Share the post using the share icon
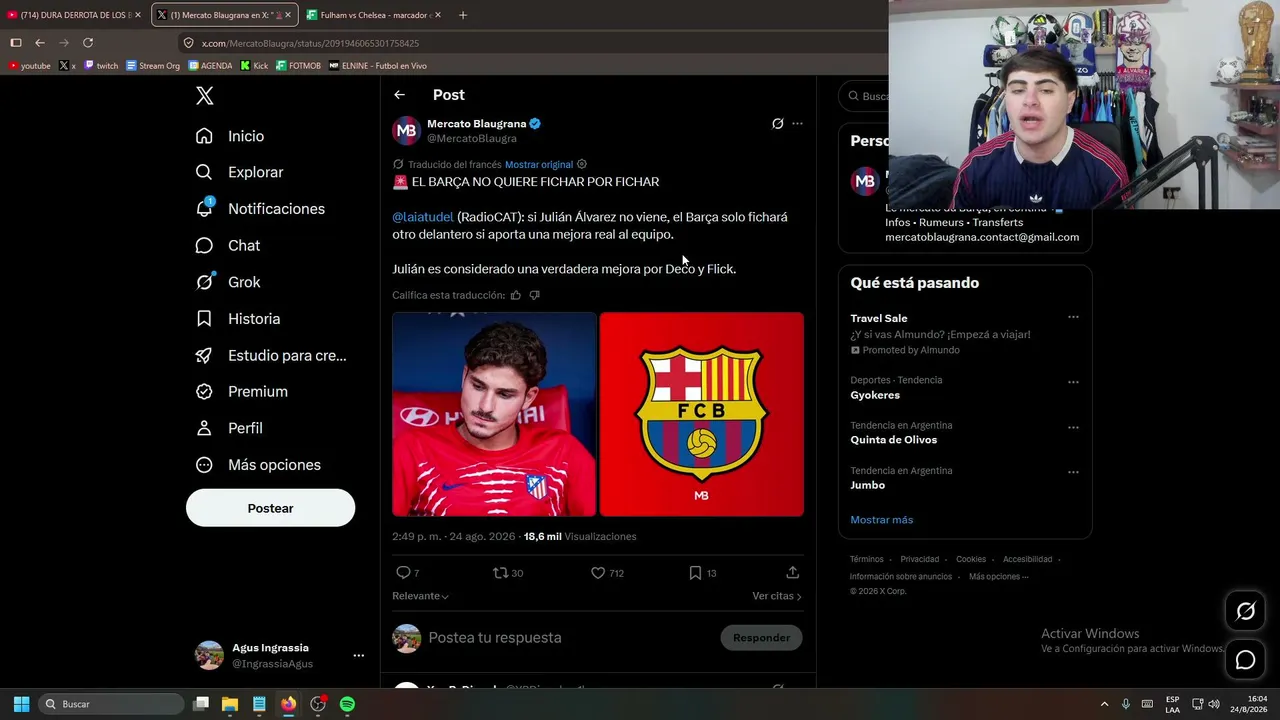1280x720 pixels. pyautogui.click(x=792, y=573)
